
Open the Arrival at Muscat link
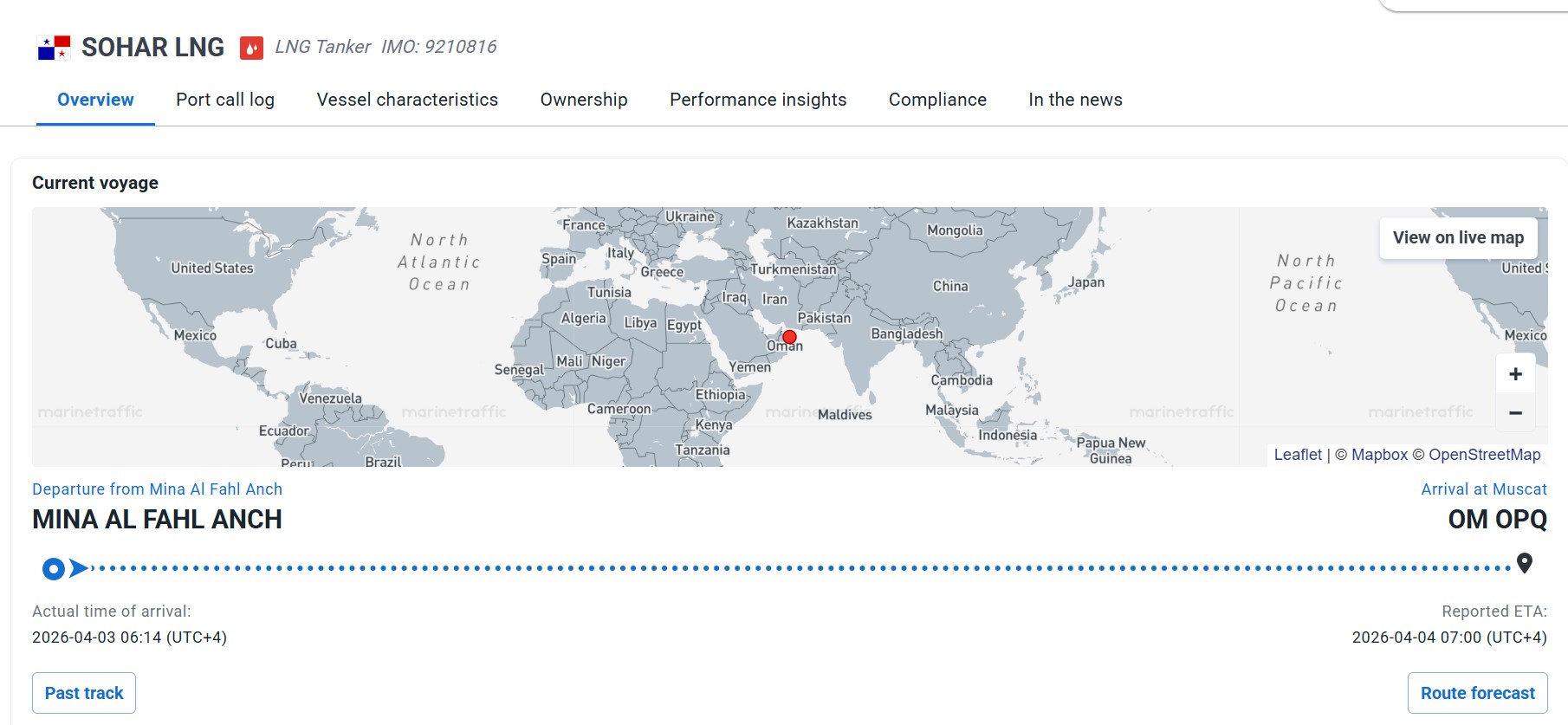tap(1483, 489)
